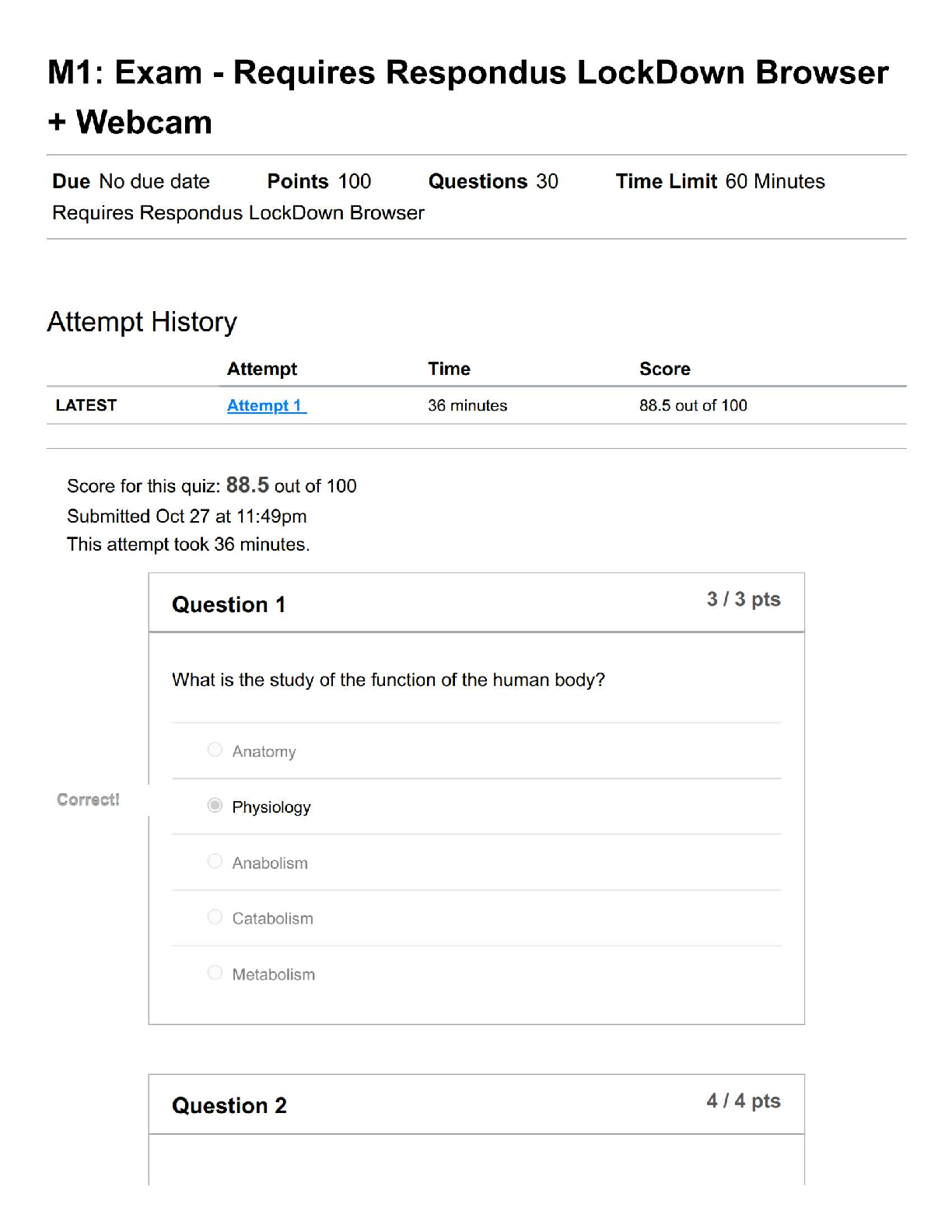The height and width of the screenshot is (1232, 952).
Task: Click the Attempt column header
Action: (261, 369)
